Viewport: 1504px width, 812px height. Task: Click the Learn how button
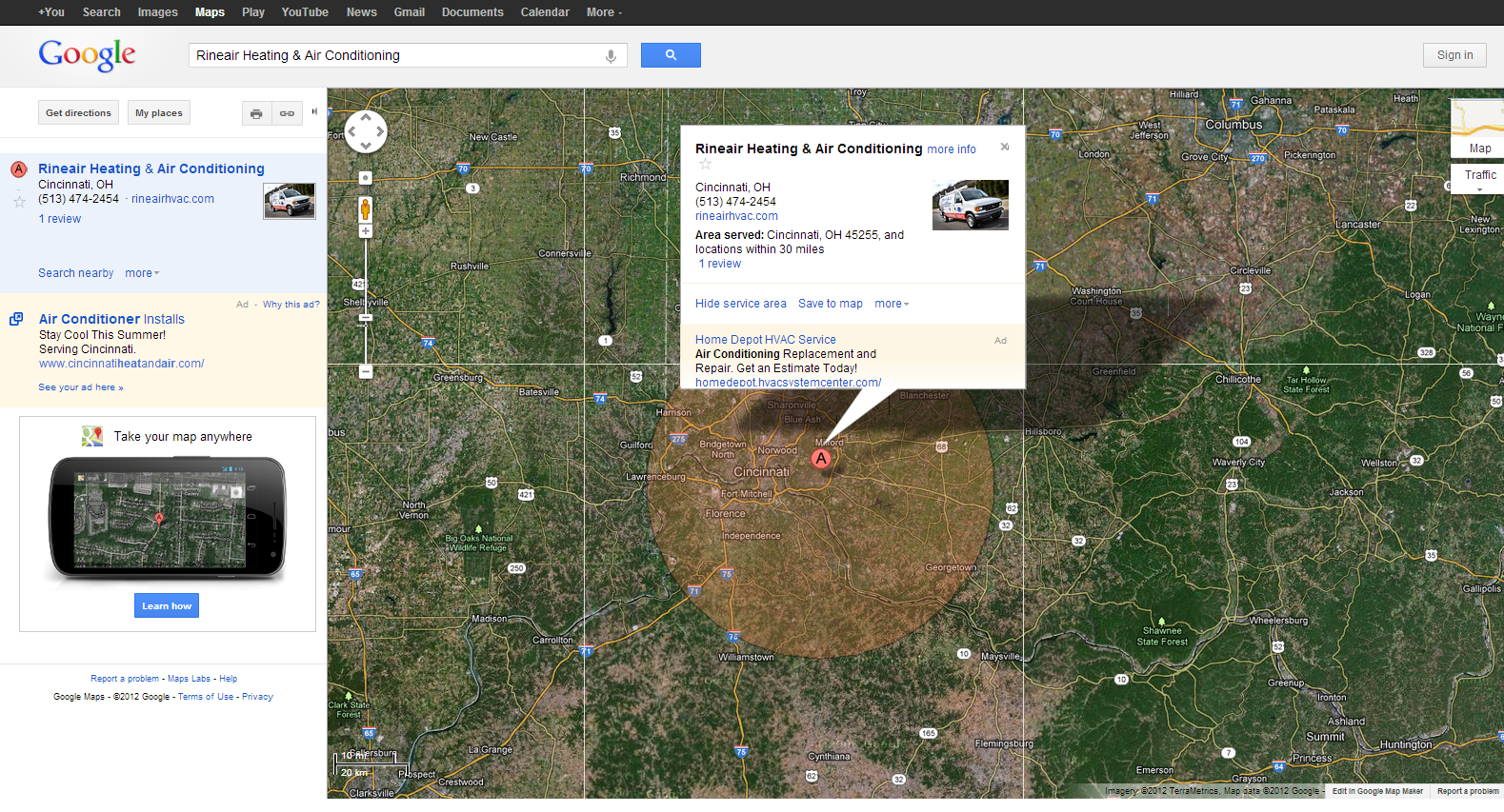click(x=167, y=605)
